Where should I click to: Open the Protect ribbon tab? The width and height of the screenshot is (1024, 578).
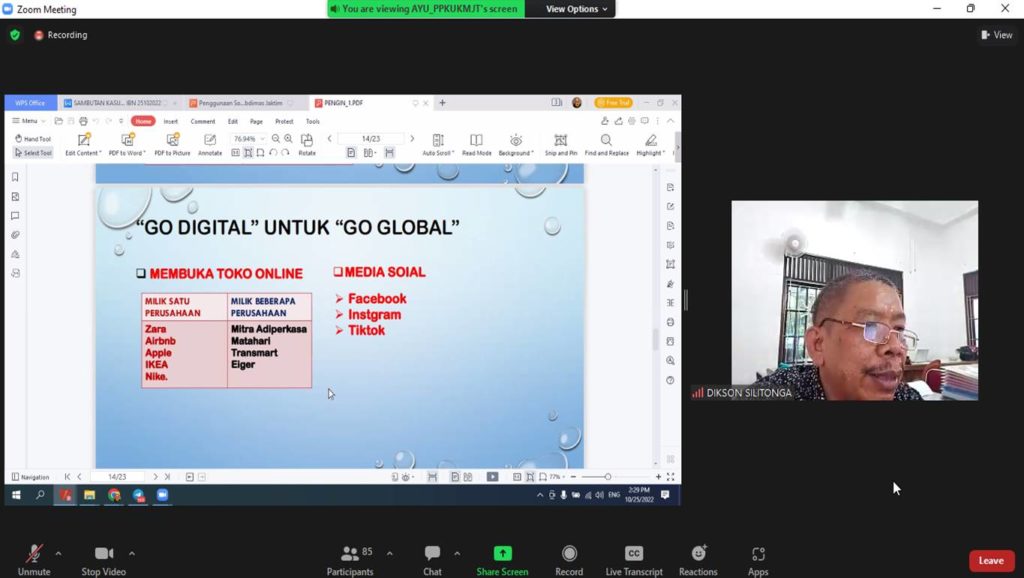point(284,121)
